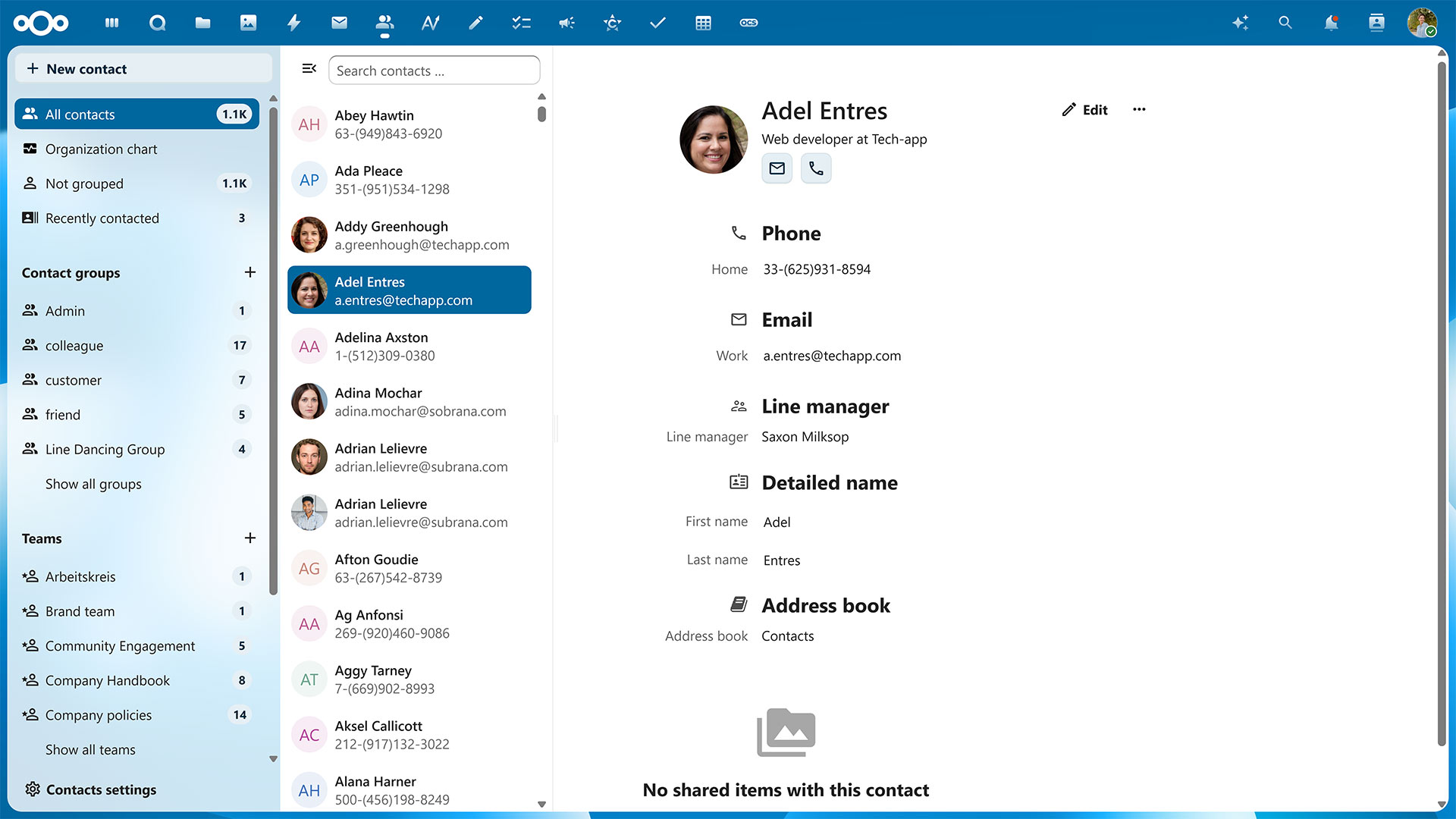
Task: Create a new contact
Action: point(86,68)
